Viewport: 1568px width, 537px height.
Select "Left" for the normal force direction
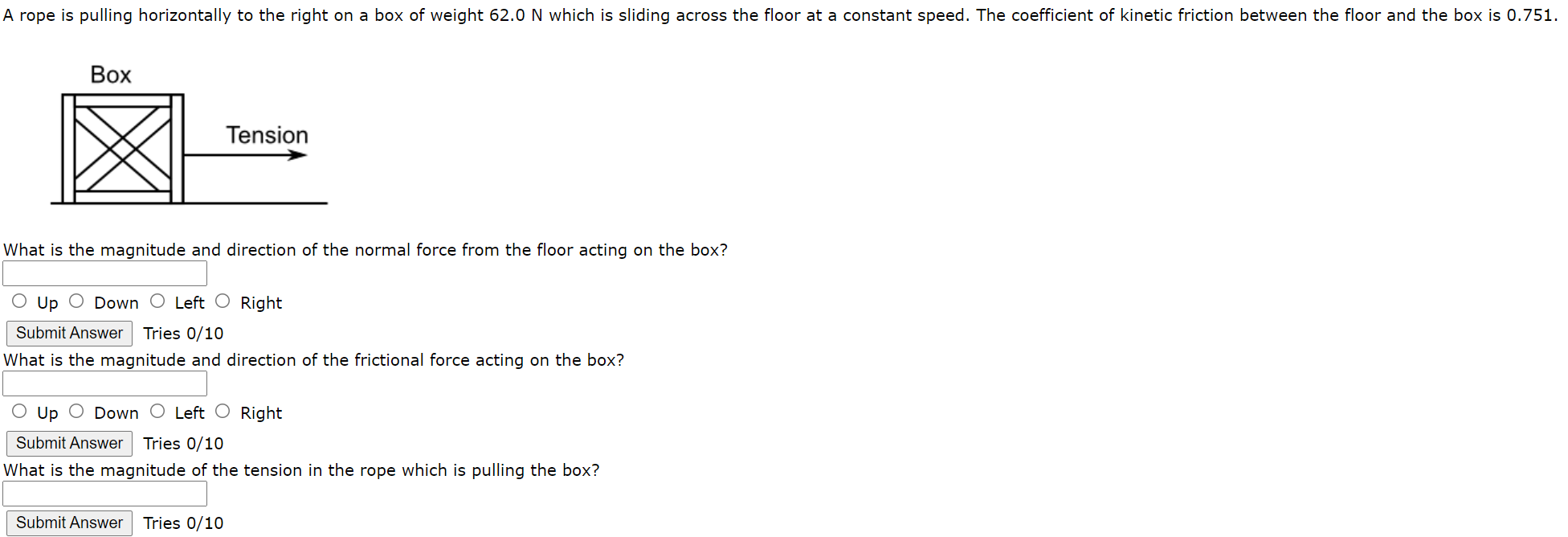[158, 301]
